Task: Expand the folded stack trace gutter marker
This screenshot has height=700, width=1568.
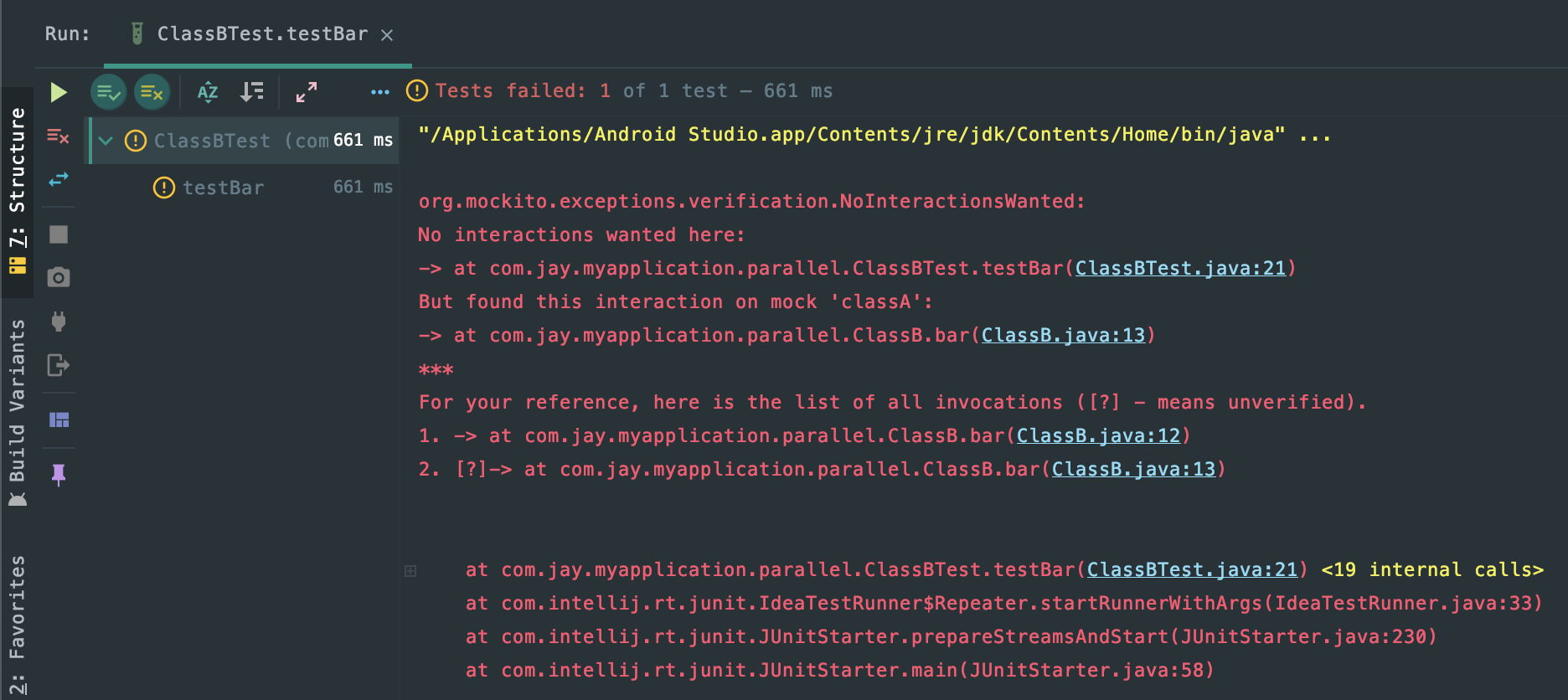Action: point(410,571)
